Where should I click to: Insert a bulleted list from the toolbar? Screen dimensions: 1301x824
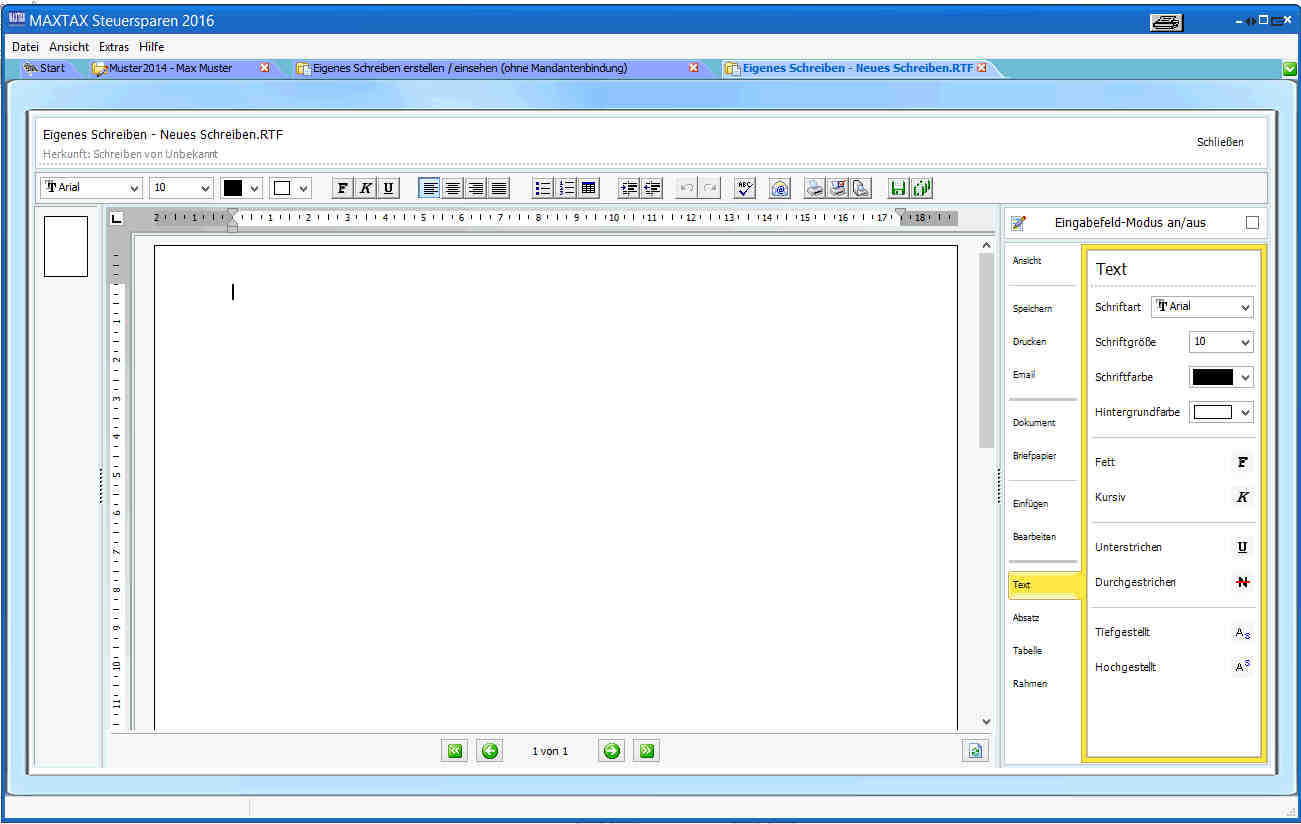point(543,188)
